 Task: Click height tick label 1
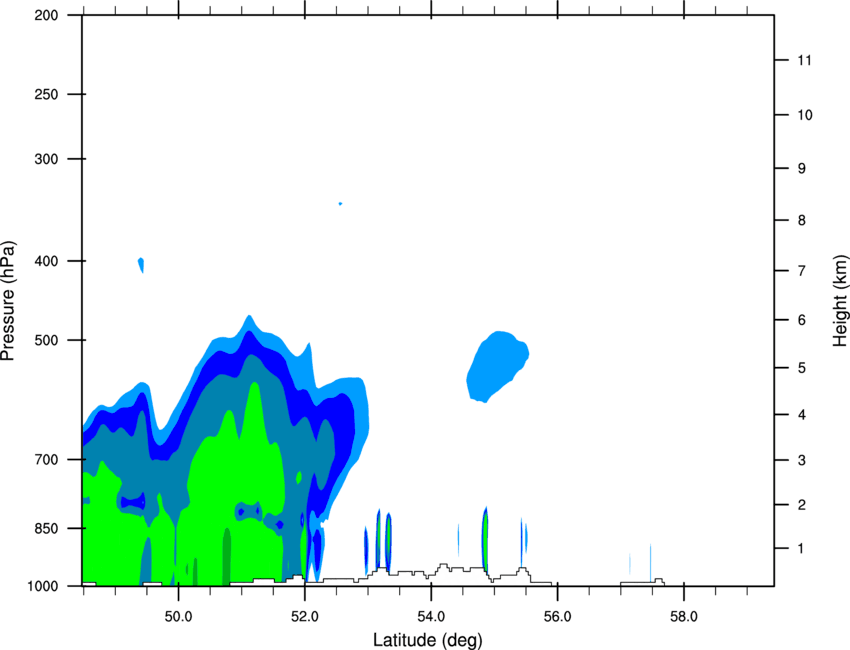[802, 549]
